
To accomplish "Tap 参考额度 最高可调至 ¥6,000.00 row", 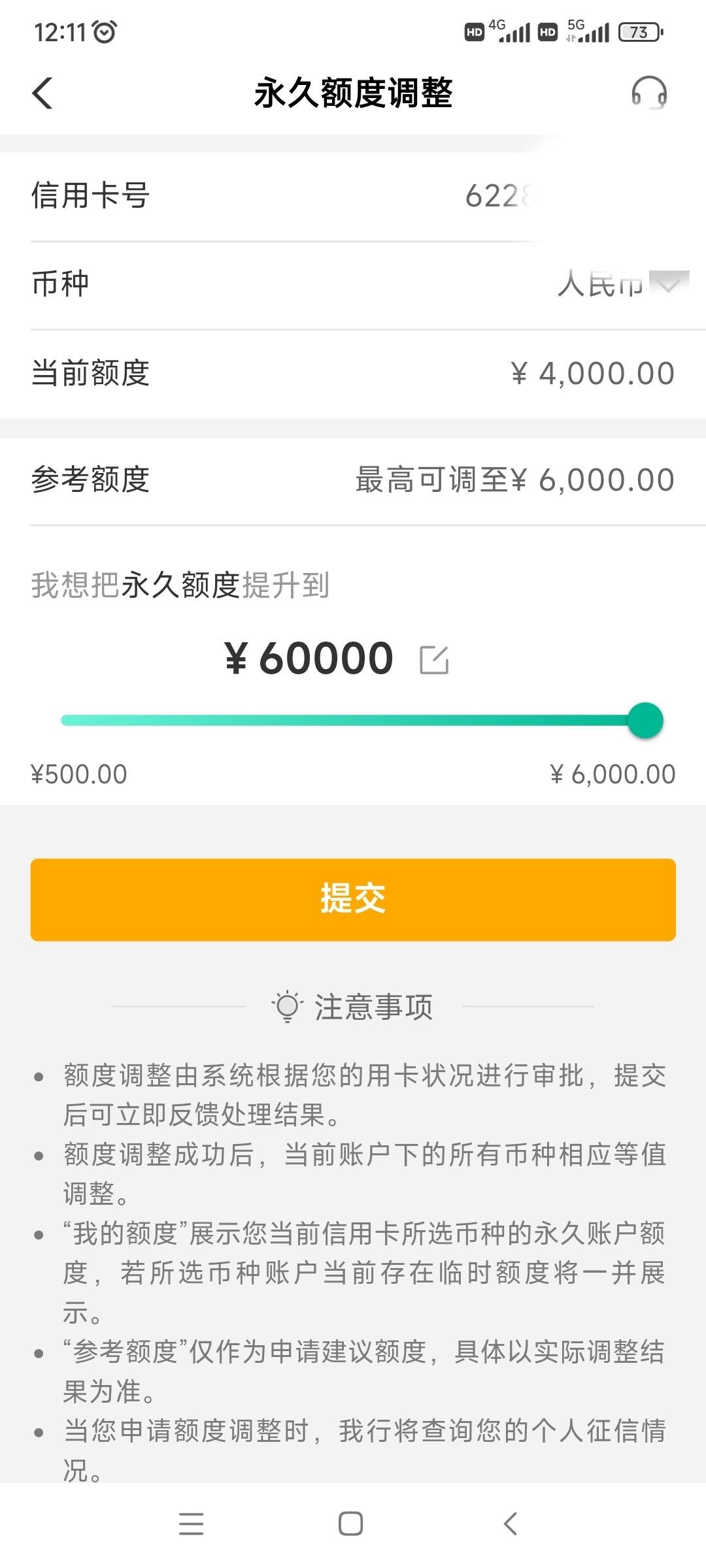I will pos(353,480).
